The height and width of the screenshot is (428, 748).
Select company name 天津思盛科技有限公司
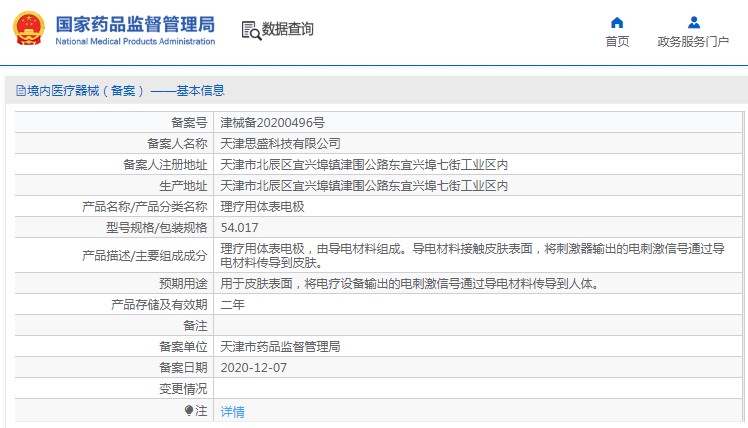tap(280, 144)
